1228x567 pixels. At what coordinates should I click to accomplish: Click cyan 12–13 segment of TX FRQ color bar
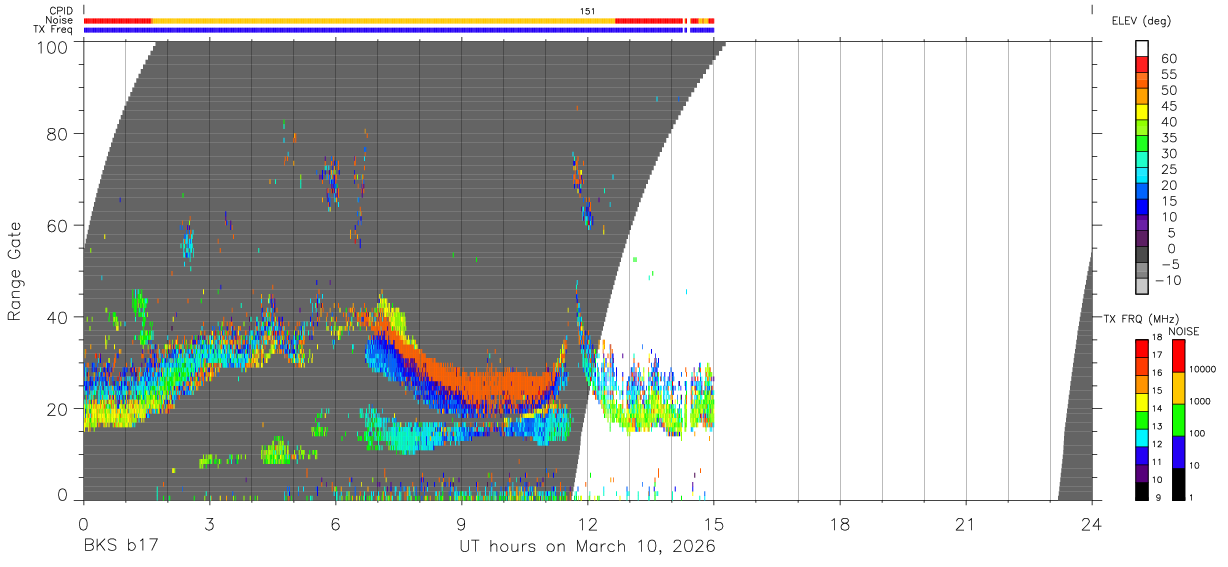click(1142, 438)
